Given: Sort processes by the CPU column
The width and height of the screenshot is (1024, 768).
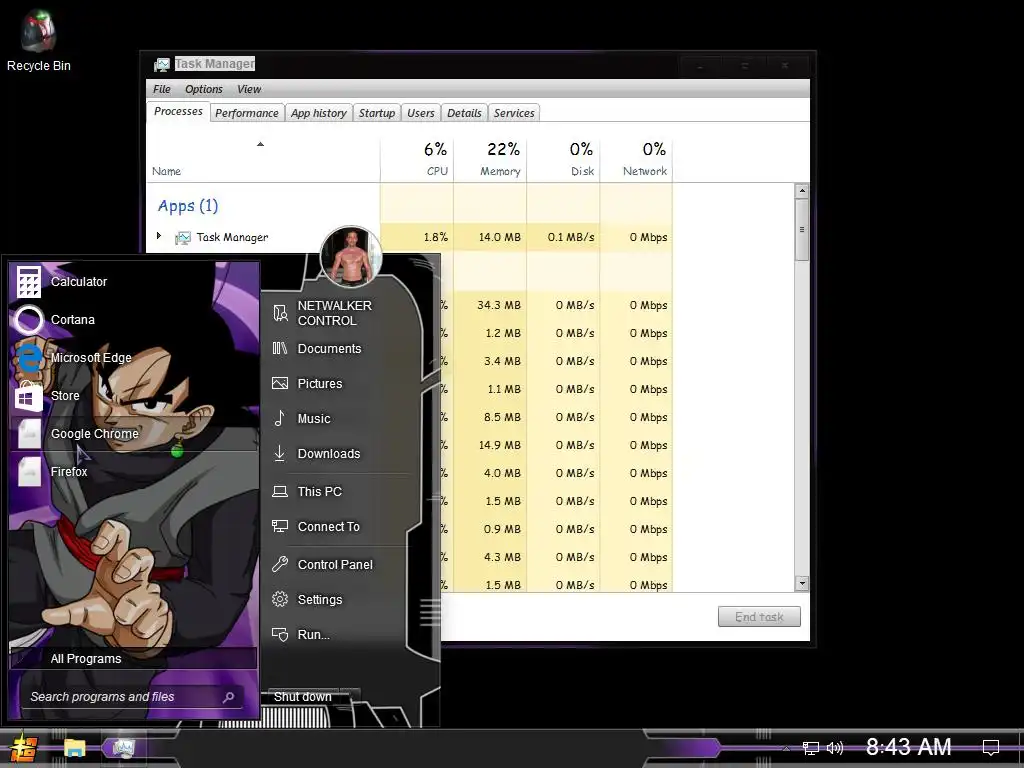Looking at the screenshot, I should (417, 159).
